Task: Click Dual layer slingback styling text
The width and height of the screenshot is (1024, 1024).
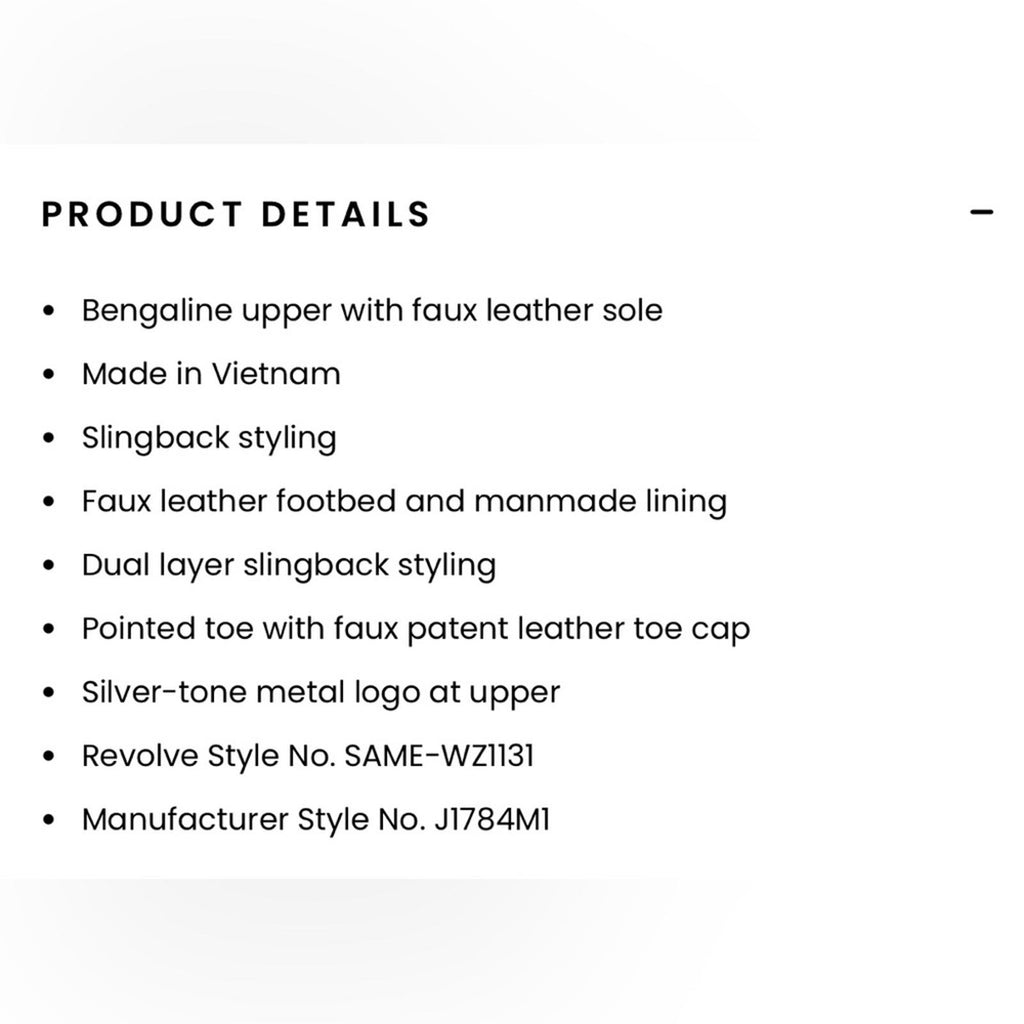Action: (289, 566)
